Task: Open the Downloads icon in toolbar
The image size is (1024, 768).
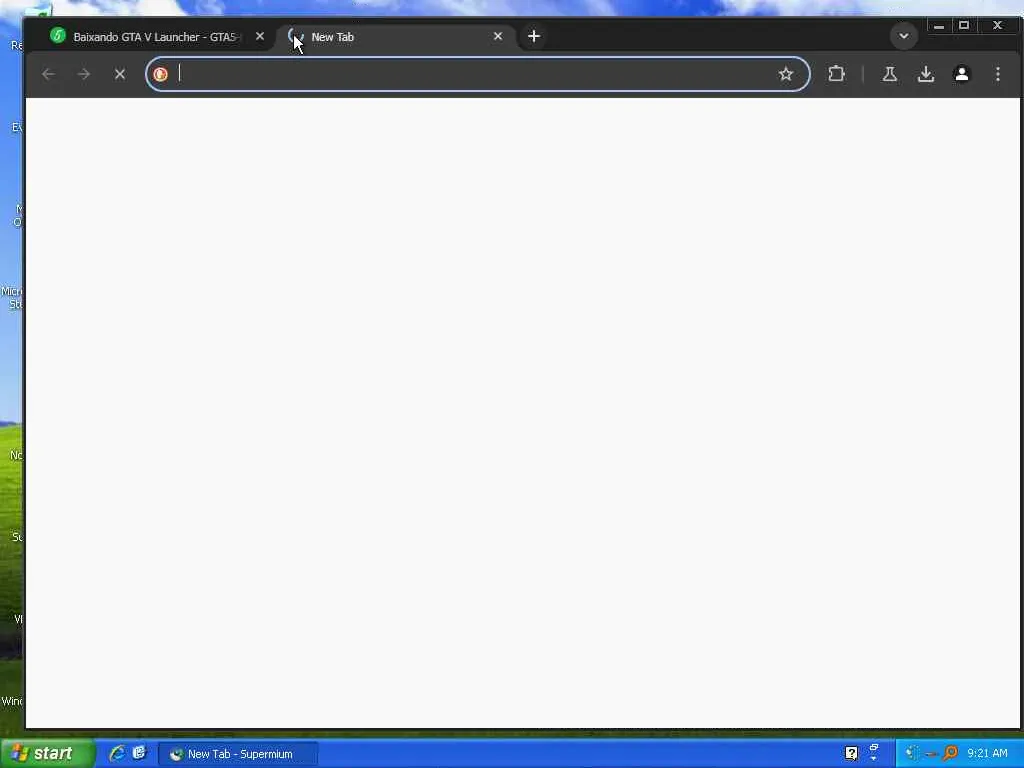Action: pyautogui.click(x=925, y=74)
